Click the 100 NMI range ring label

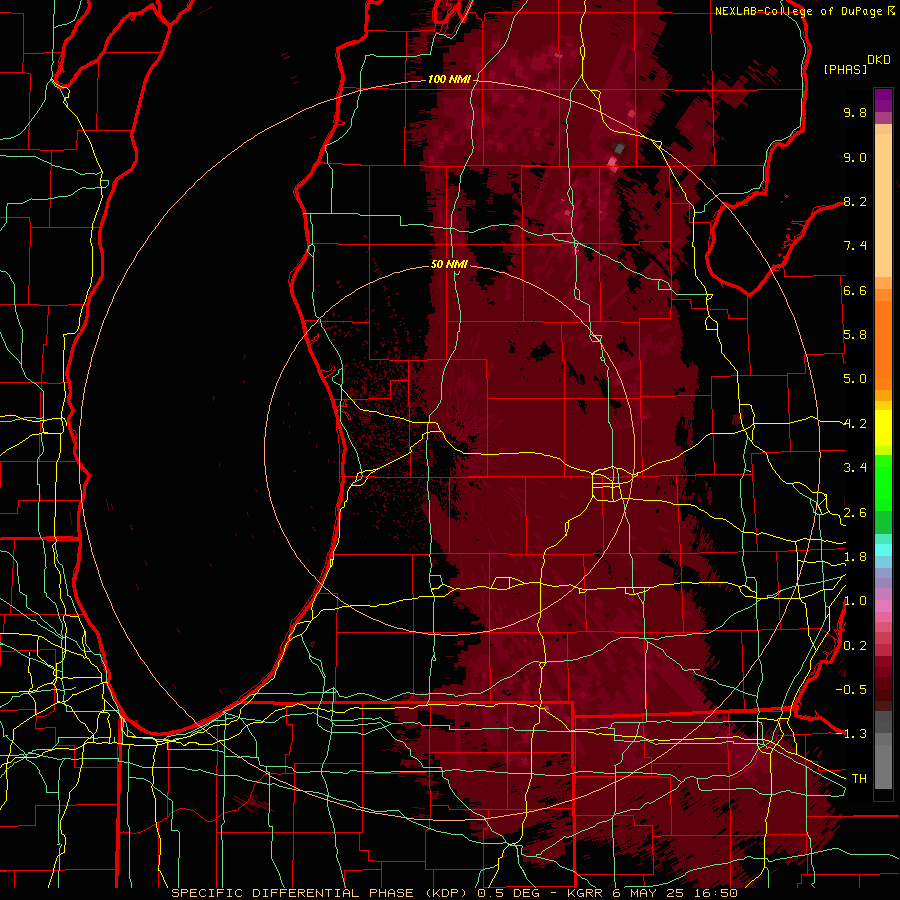[x=449, y=79]
